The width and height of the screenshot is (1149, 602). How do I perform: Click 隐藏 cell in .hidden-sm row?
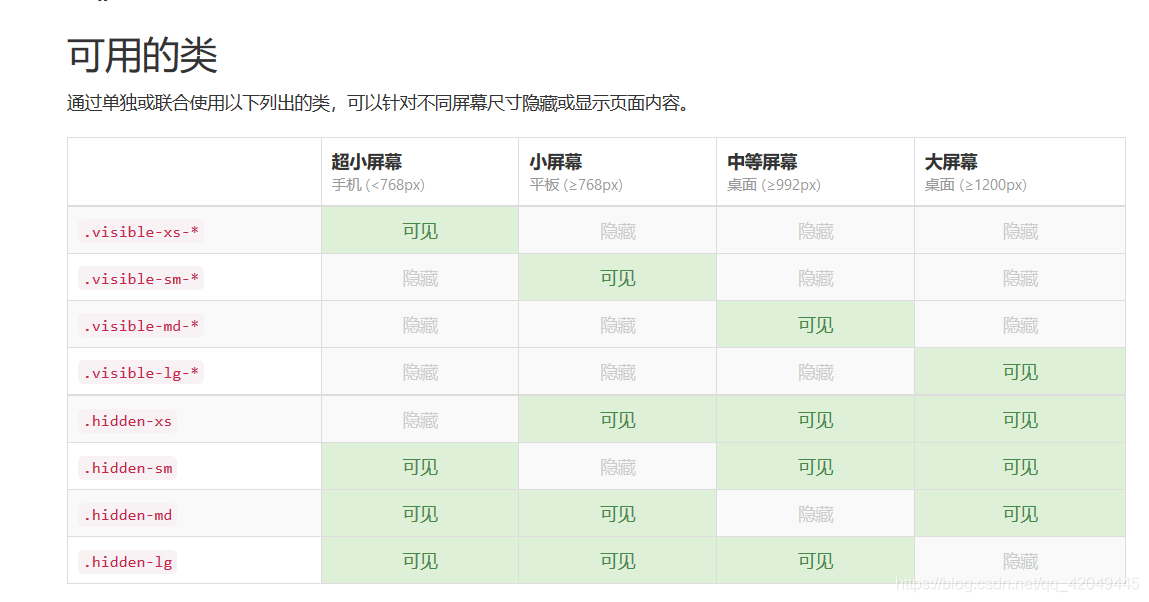(618, 467)
